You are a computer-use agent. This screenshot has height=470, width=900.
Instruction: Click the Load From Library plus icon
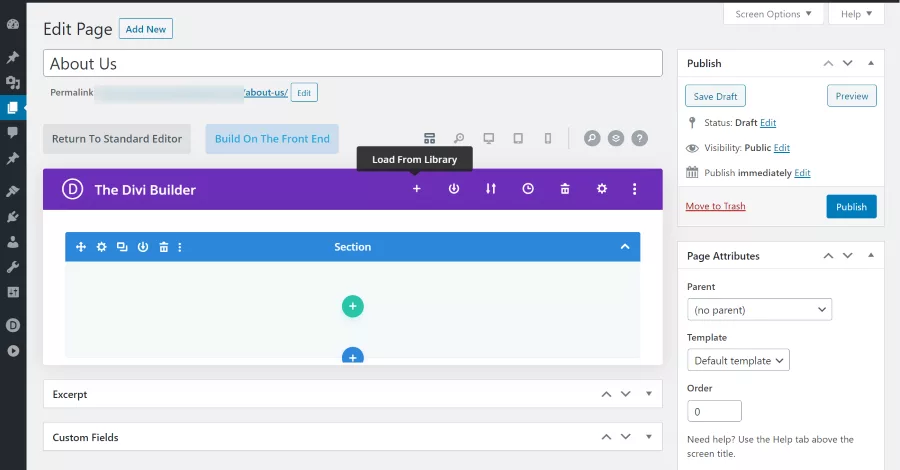point(417,189)
